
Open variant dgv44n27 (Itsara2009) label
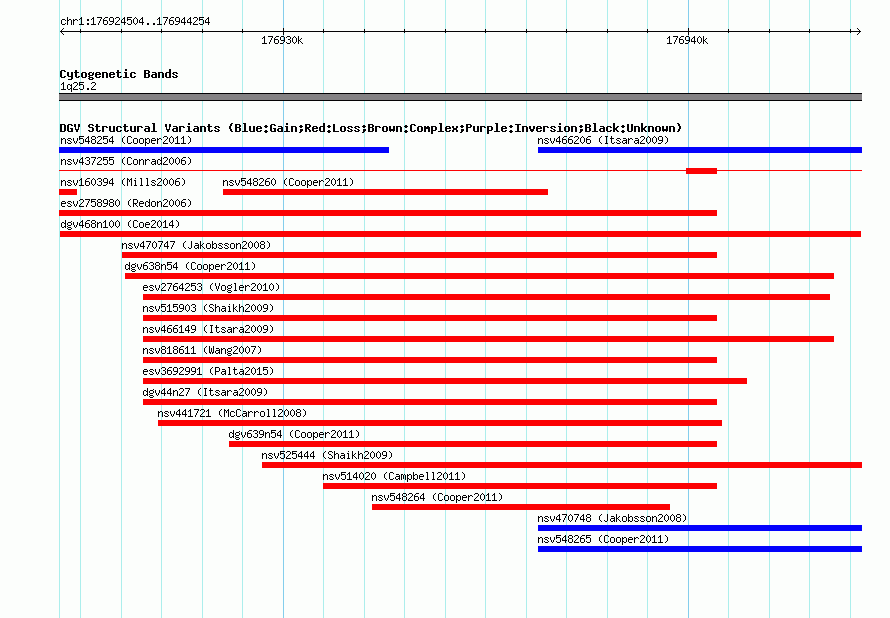point(205,392)
